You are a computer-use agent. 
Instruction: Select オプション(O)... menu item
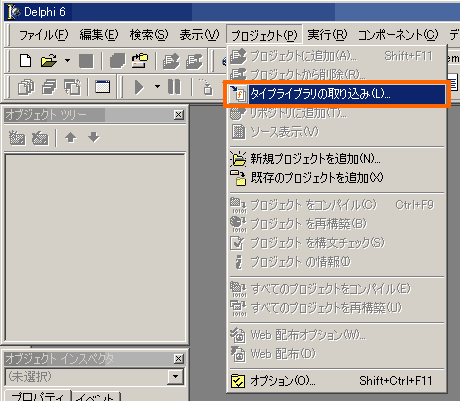pos(337,381)
